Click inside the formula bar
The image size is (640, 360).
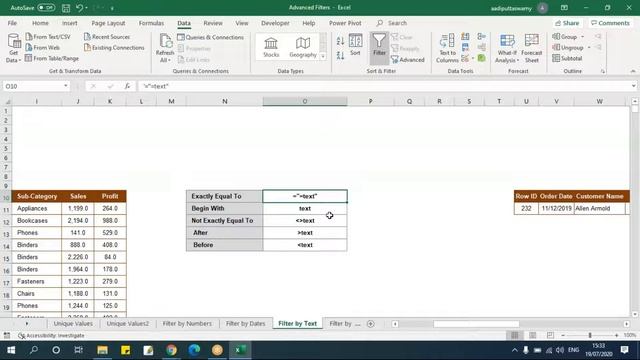(x=384, y=86)
